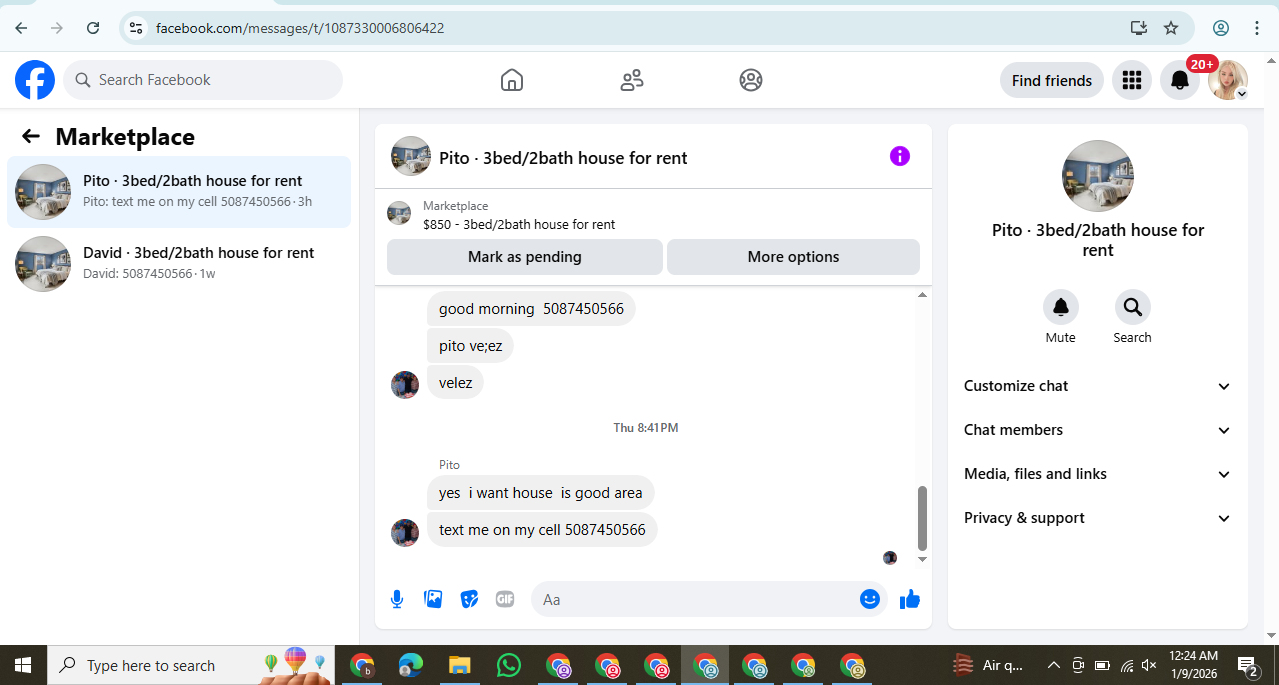
Task: Open the Groups icon in top navigation
Action: pos(751,80)
